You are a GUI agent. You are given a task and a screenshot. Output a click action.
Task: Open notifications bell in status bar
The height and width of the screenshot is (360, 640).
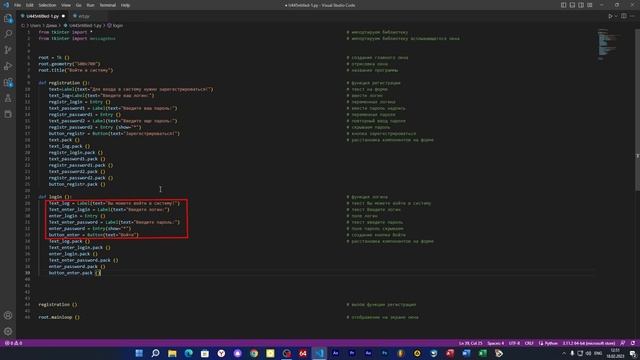click(633, 343)
